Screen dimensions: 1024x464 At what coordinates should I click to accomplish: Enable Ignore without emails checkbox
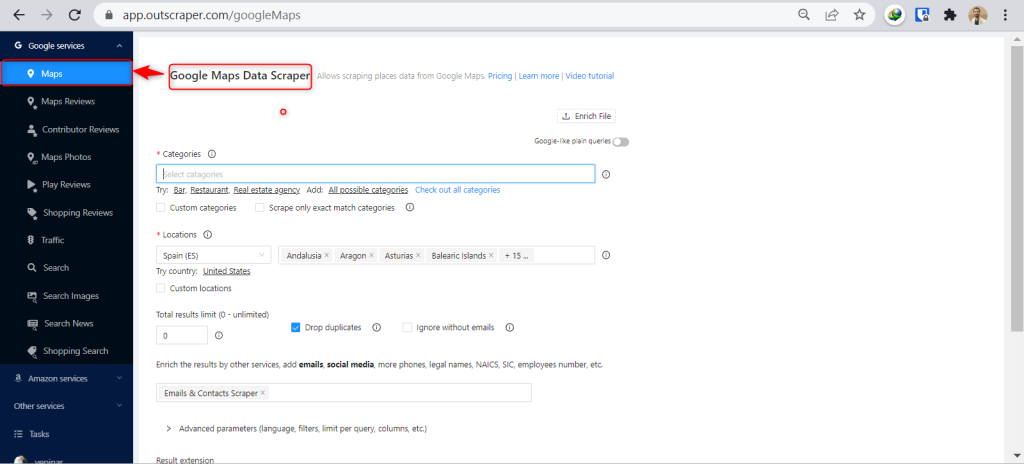pos(407,327)
